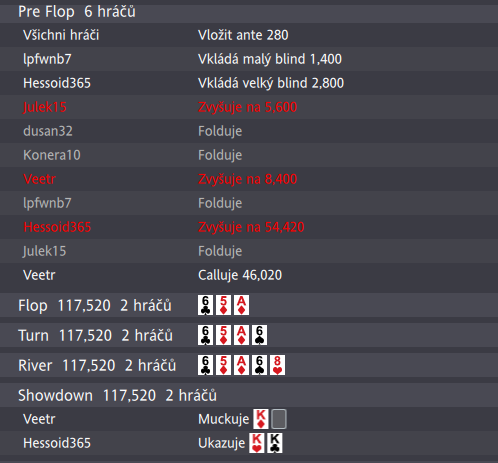Select the Pre Flop section header
This screenshot has width=498, height=463.
click(249, 12)
